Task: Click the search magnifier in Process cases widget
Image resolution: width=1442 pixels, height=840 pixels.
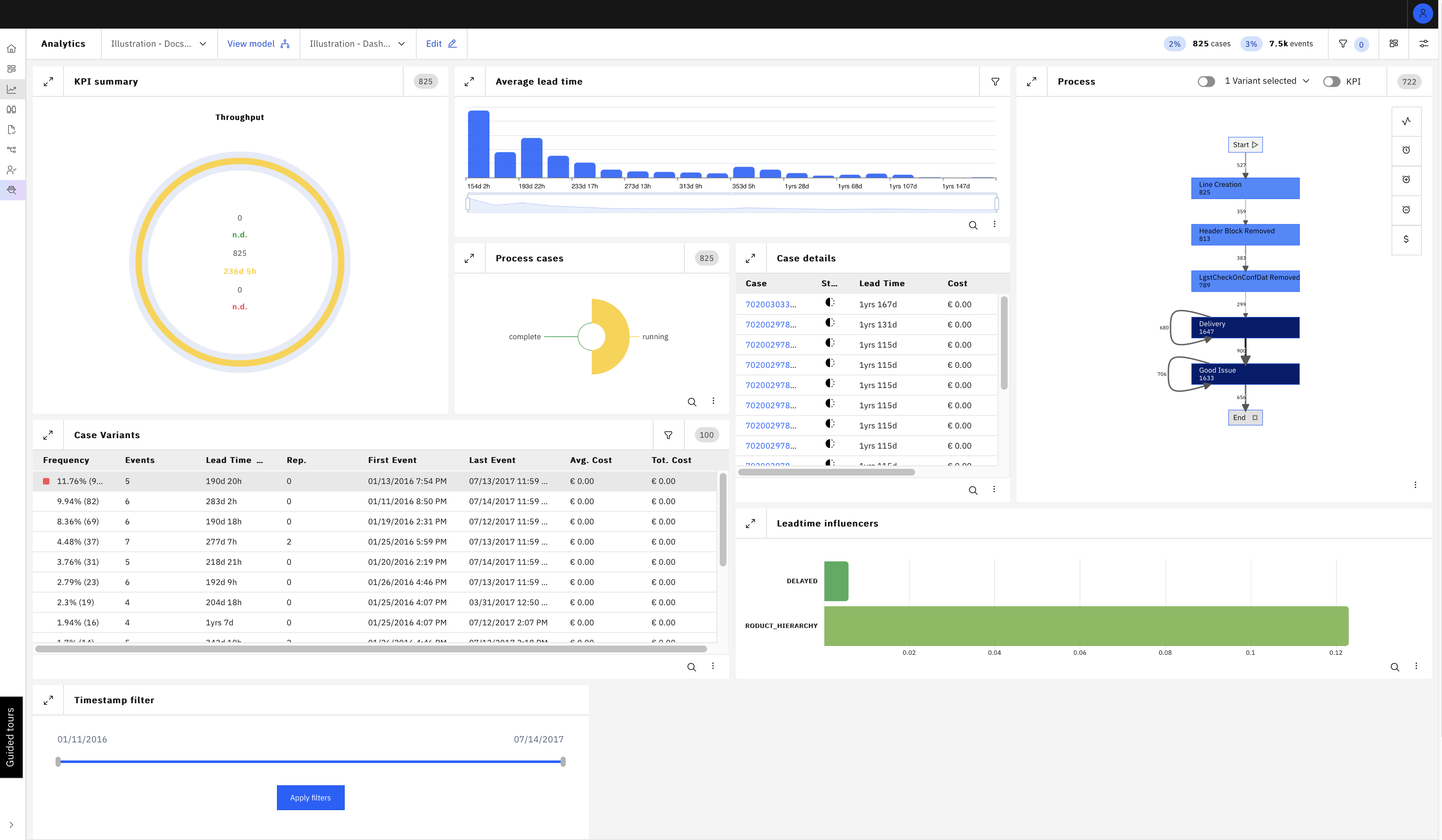Action: click(692, 401)
